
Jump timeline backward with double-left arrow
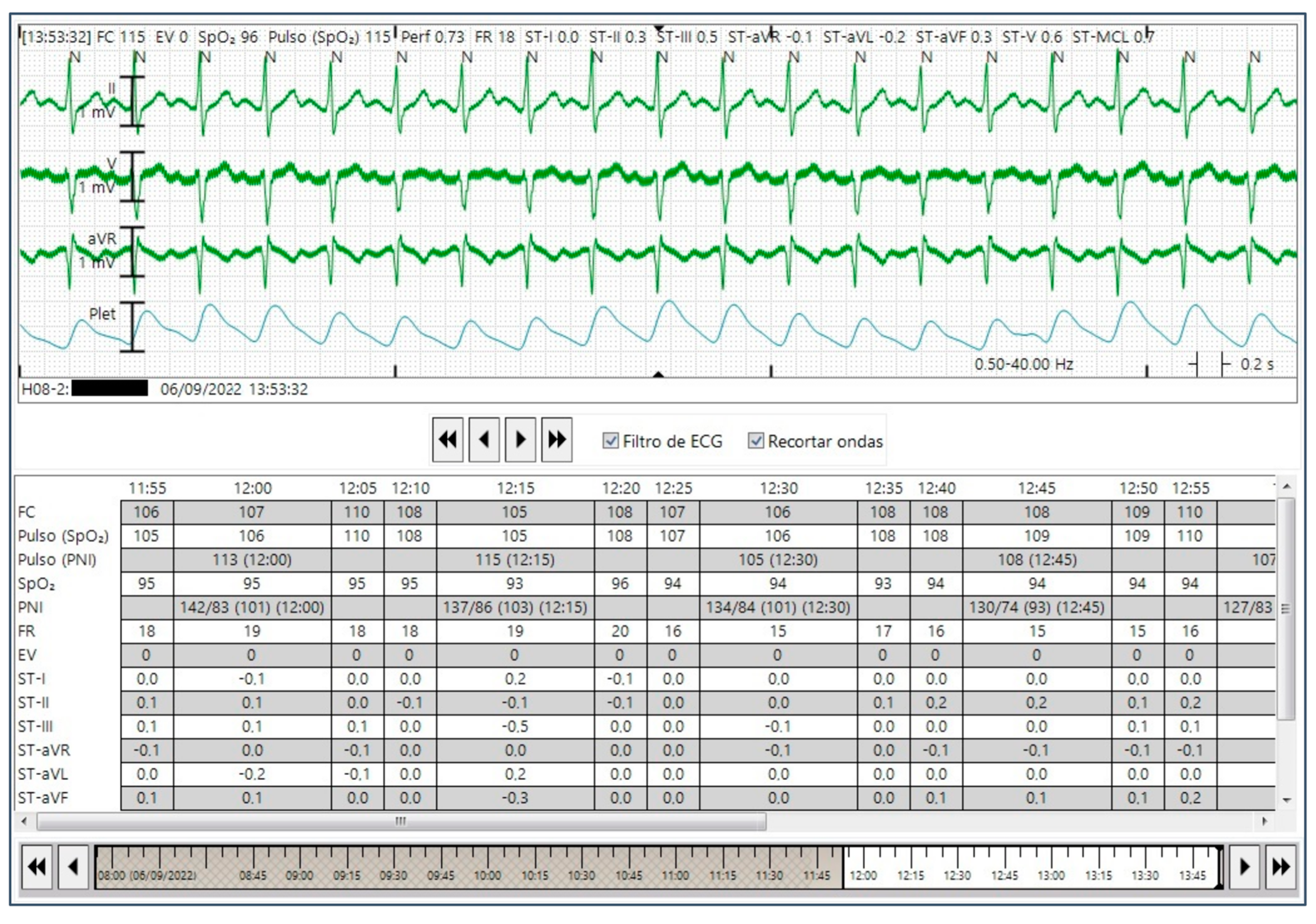pos(37,867)
